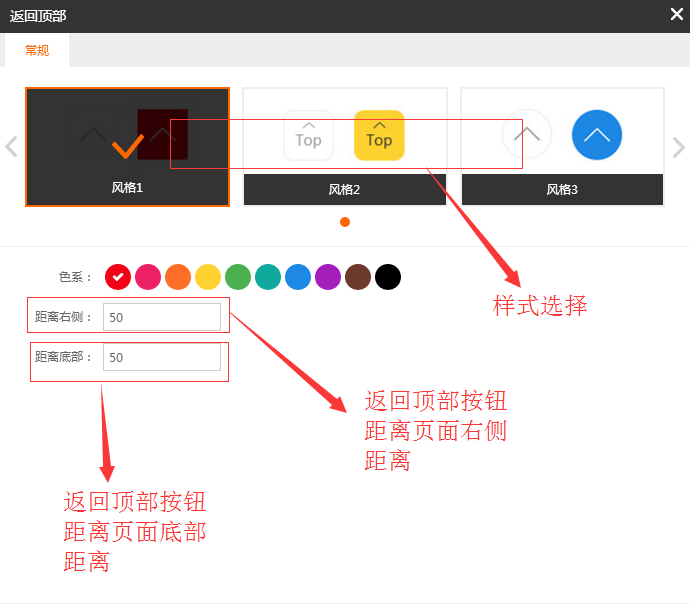690x613 pixels.
Task: Click the white circular arrow icon in 风格3
Action: tap(527, 134)
